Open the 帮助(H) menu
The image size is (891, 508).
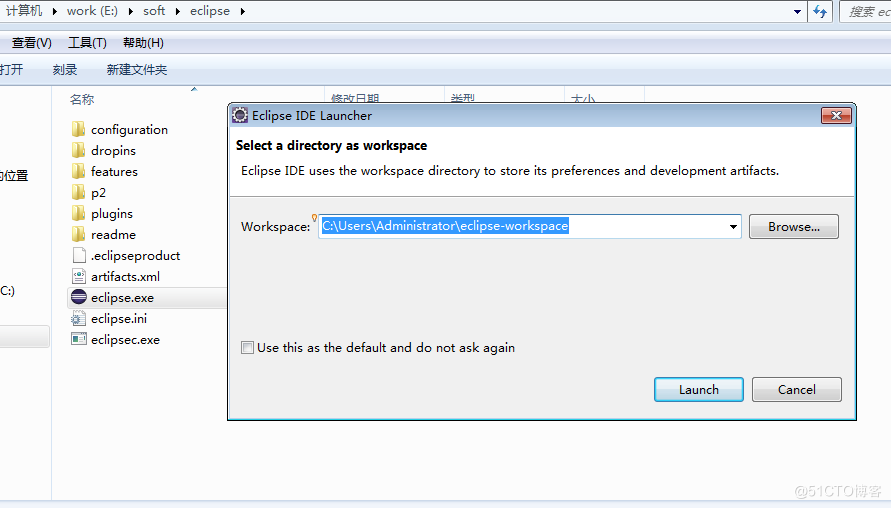143,43
